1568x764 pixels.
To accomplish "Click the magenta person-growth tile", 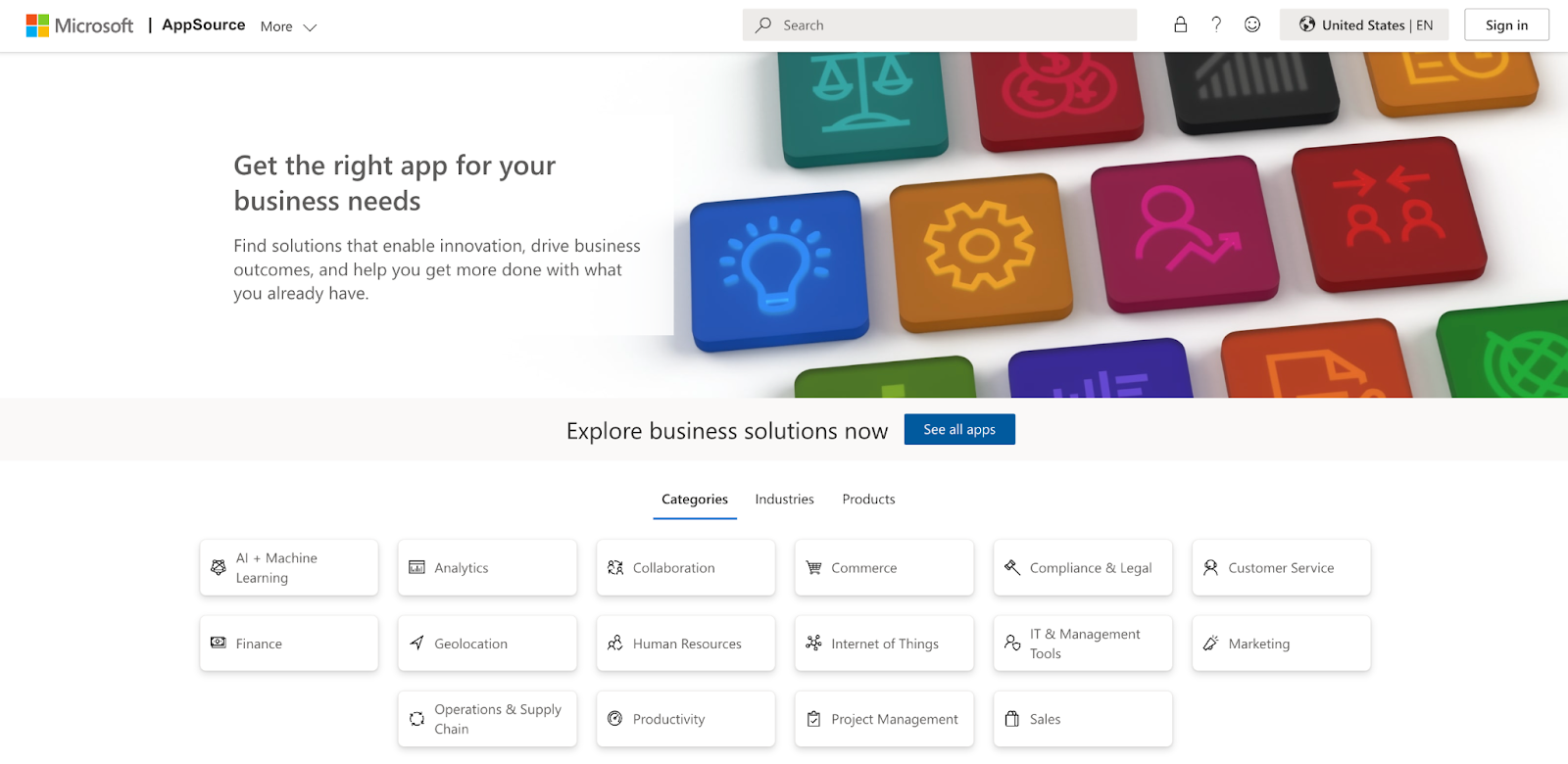I will coord(1185,232).
